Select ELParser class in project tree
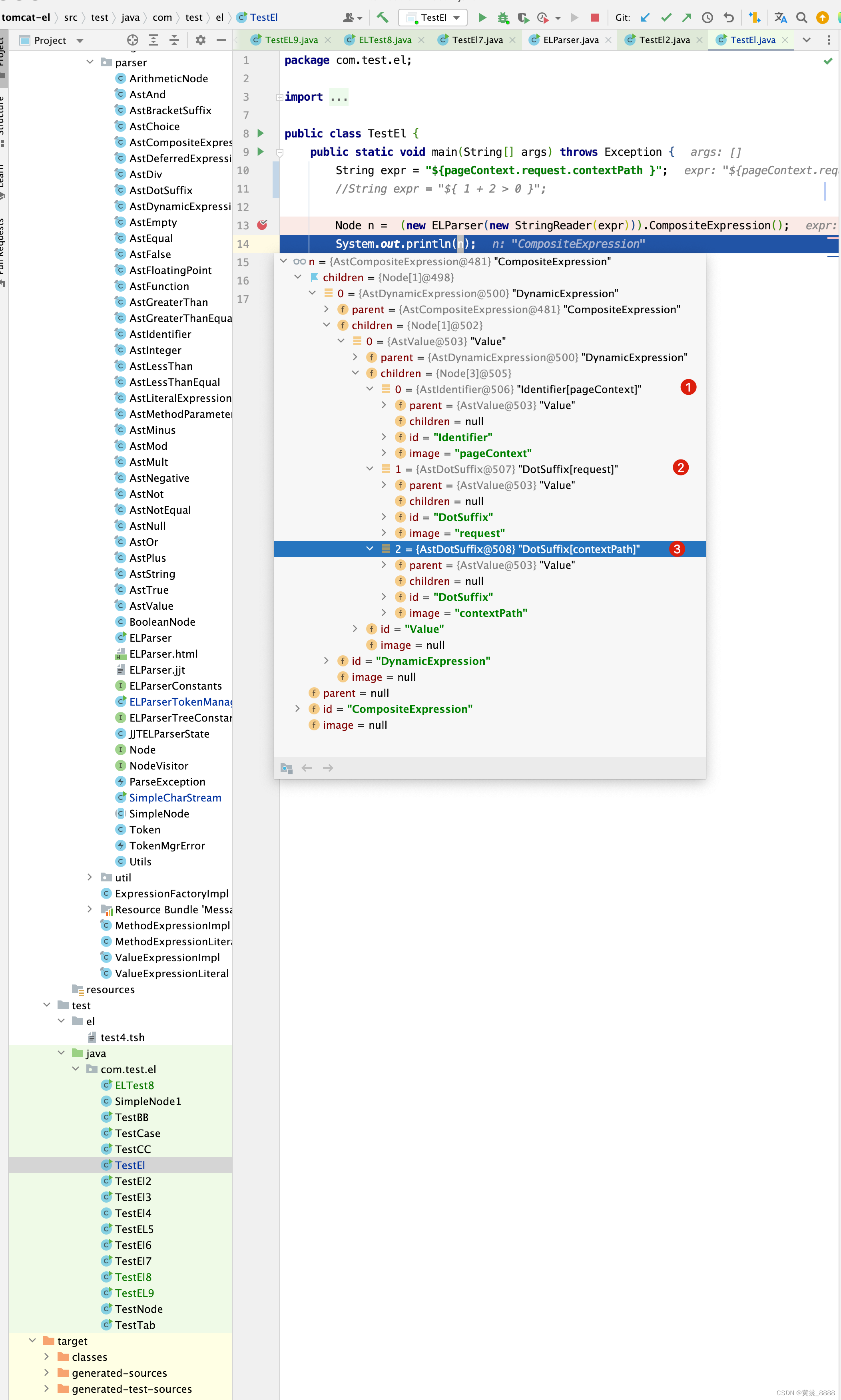 pyautogui.click(x=150, y=638)
